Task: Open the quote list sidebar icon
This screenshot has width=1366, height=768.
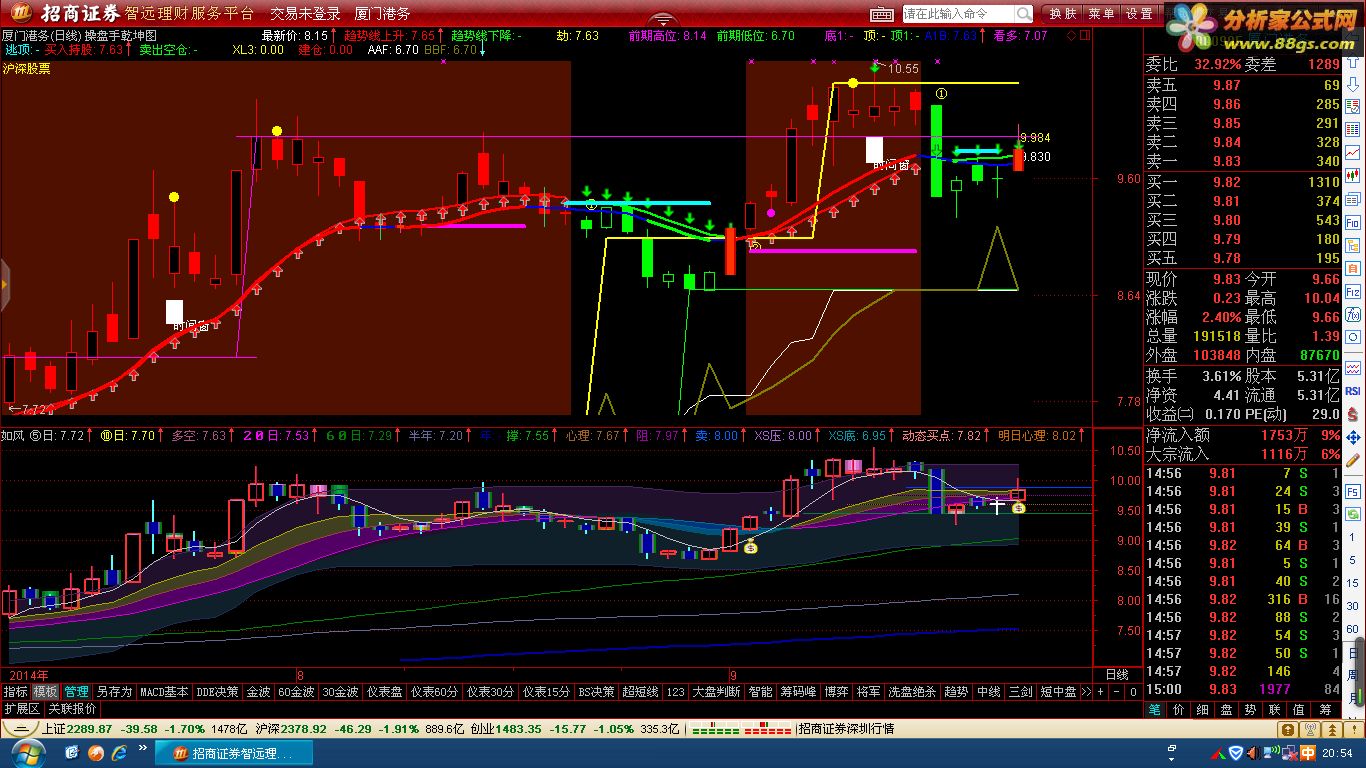Action: (x=1353, y=109)
